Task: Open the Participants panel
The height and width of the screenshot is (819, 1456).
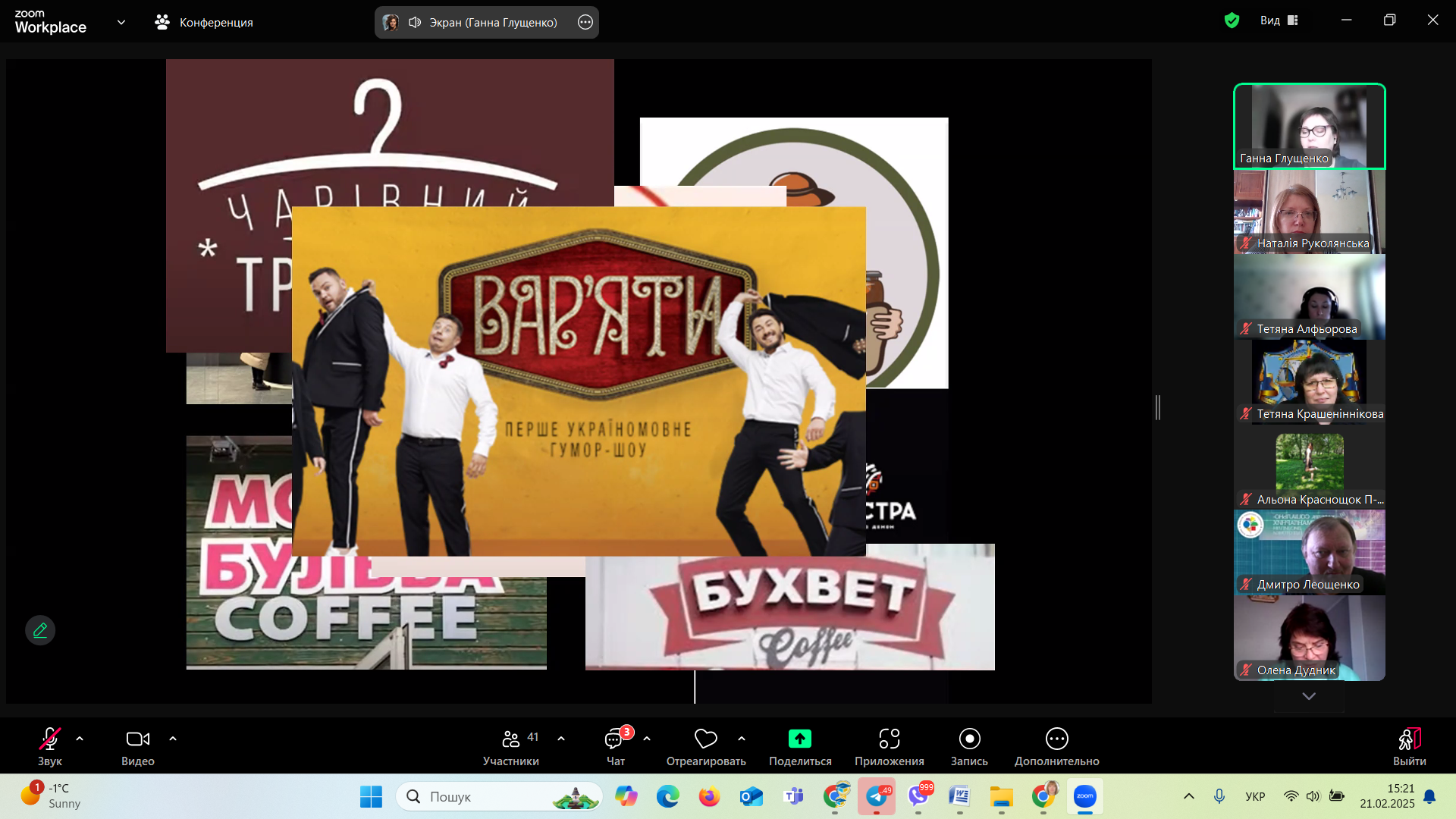Action: click(510, 746)
